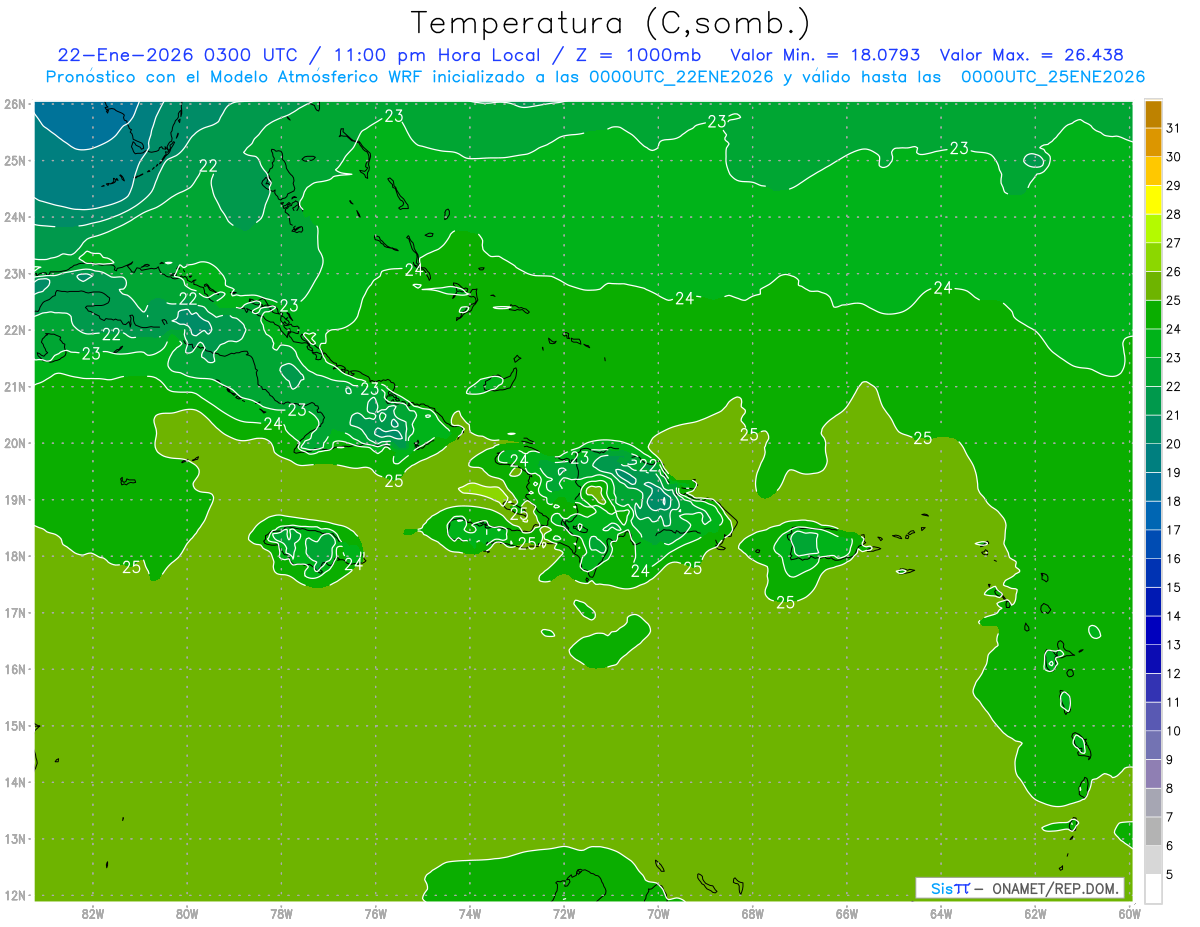The image size is (1200, 927).
Task: Click the "26N" latitude axis label
Action: click(x=14, y=104)
